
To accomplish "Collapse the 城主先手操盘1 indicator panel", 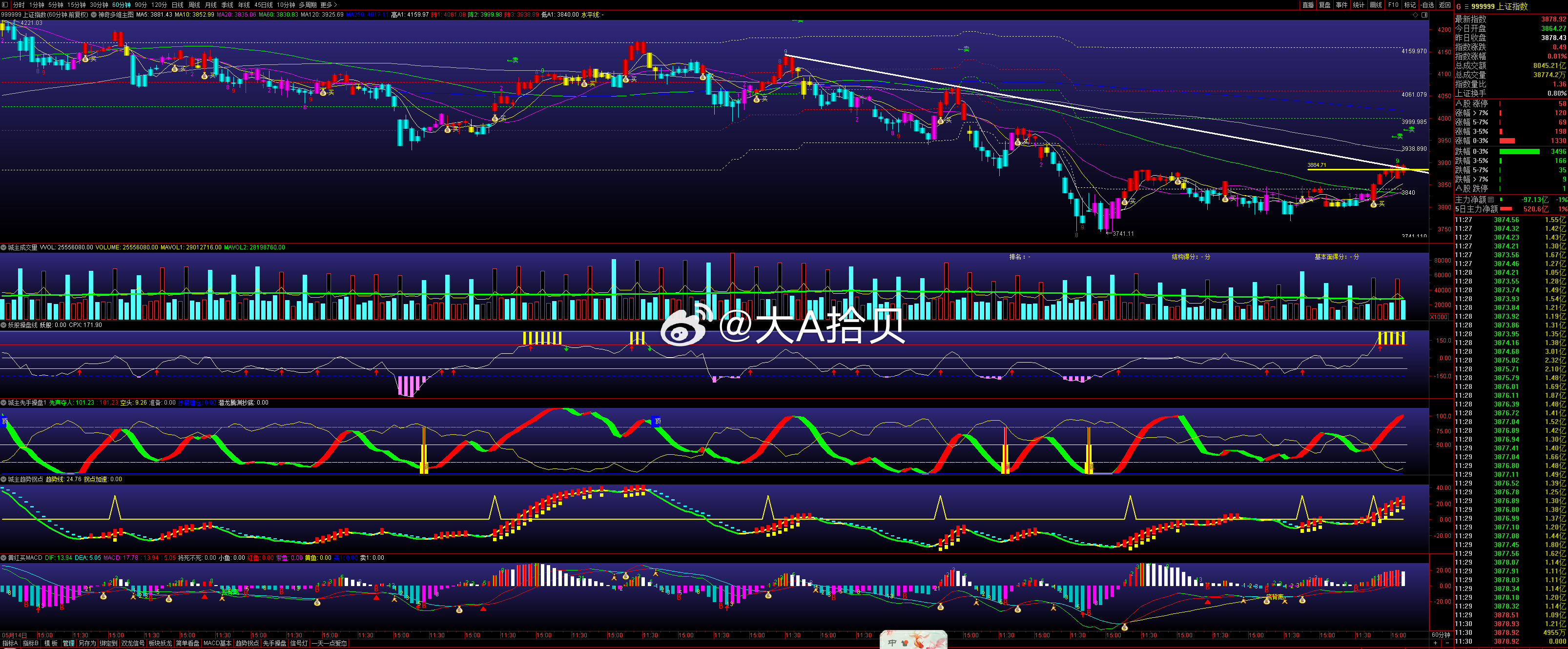I will point(3,403).
